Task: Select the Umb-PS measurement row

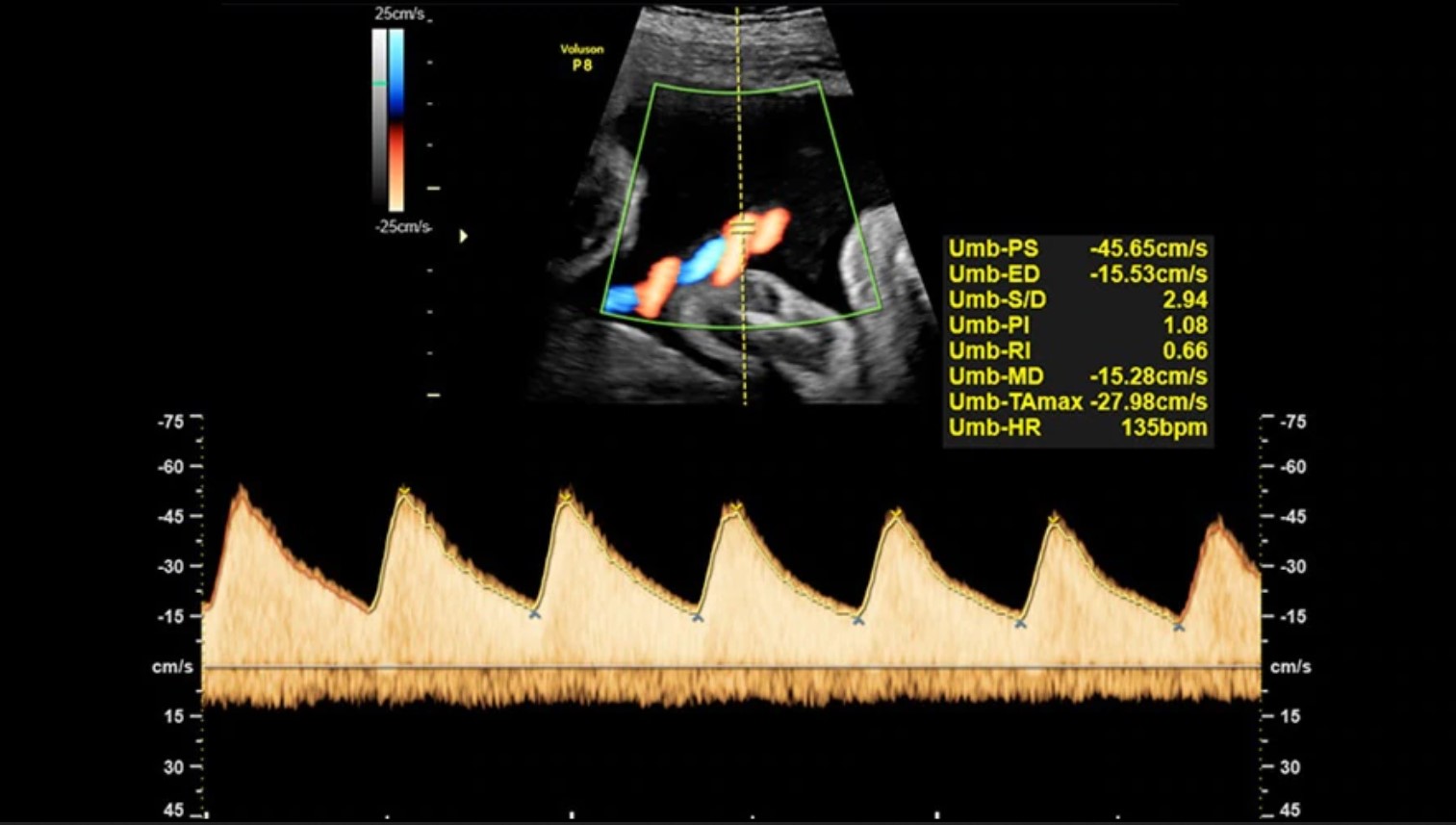Action: click(1077, 248)
